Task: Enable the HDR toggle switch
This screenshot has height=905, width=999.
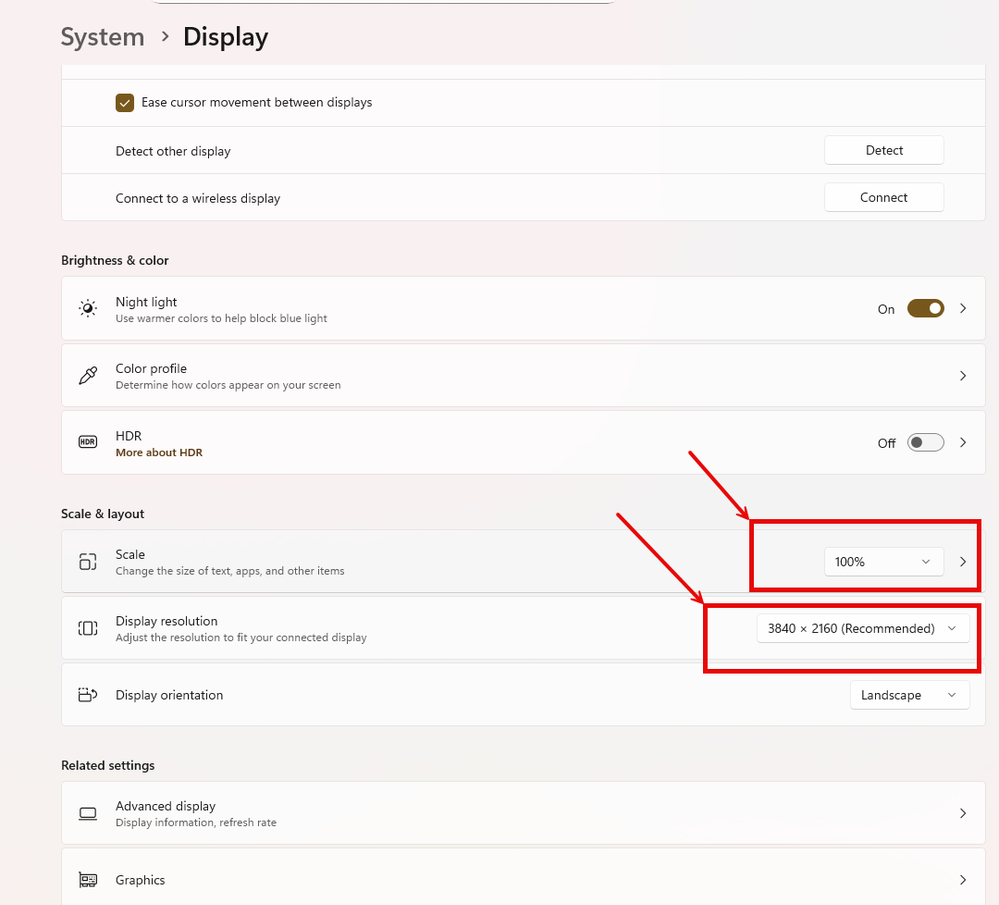Action: pyautogui.click(x=925, y=442)
